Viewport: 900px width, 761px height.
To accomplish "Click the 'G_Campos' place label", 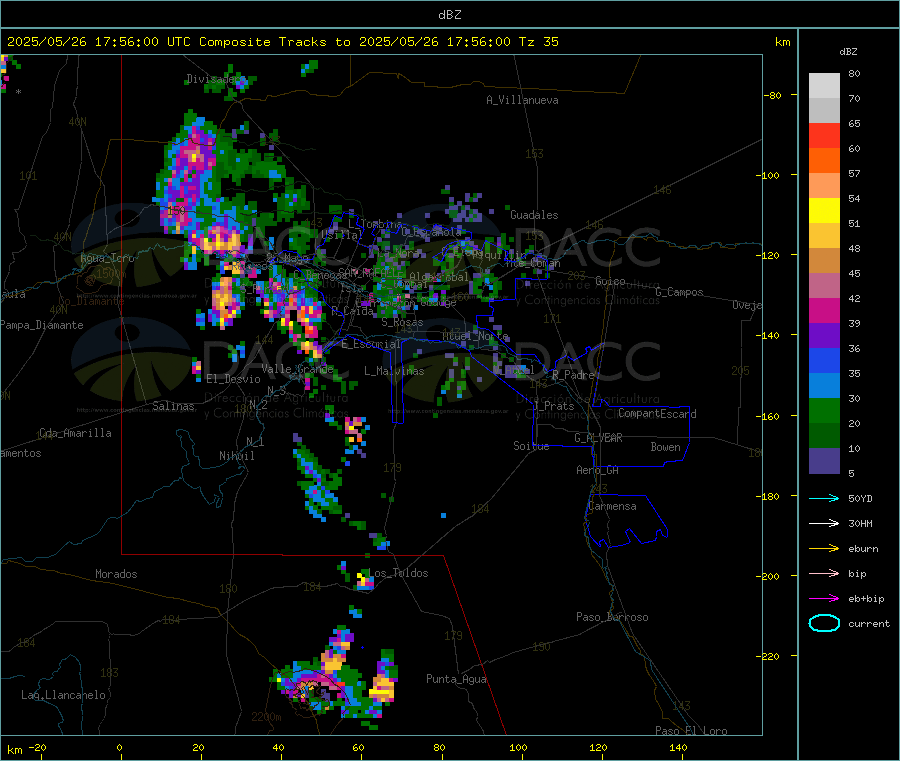I will [679, 292].
